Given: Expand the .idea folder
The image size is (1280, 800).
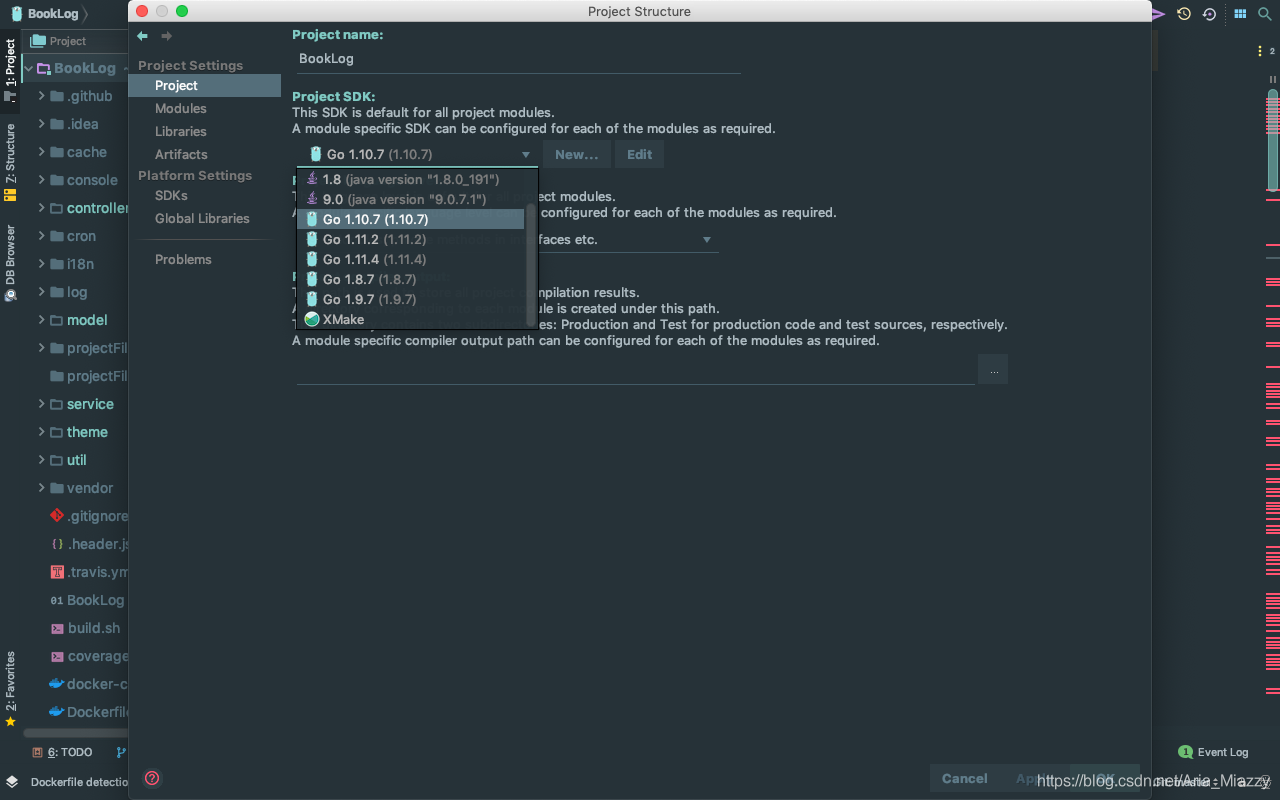Looking at the screenshot, I should click(x=42, y=124).
